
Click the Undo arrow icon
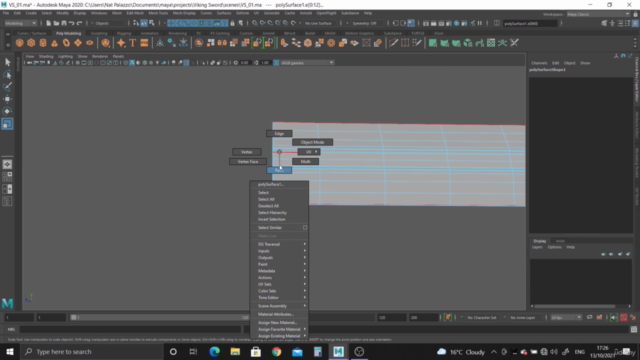click(71, 23)
